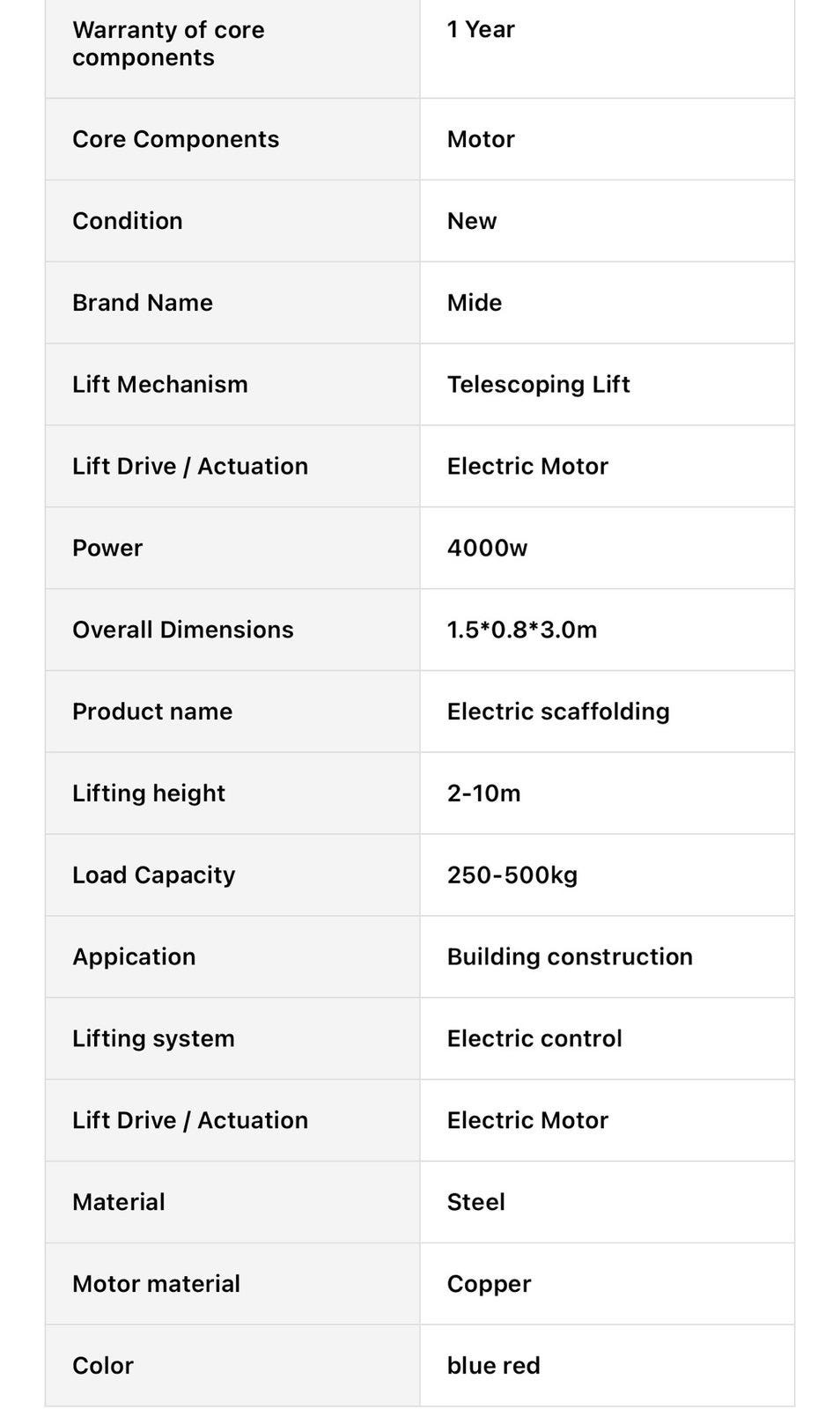Click the "Brand Name" label cell
840x1409 pixels.
click(143, 303)
